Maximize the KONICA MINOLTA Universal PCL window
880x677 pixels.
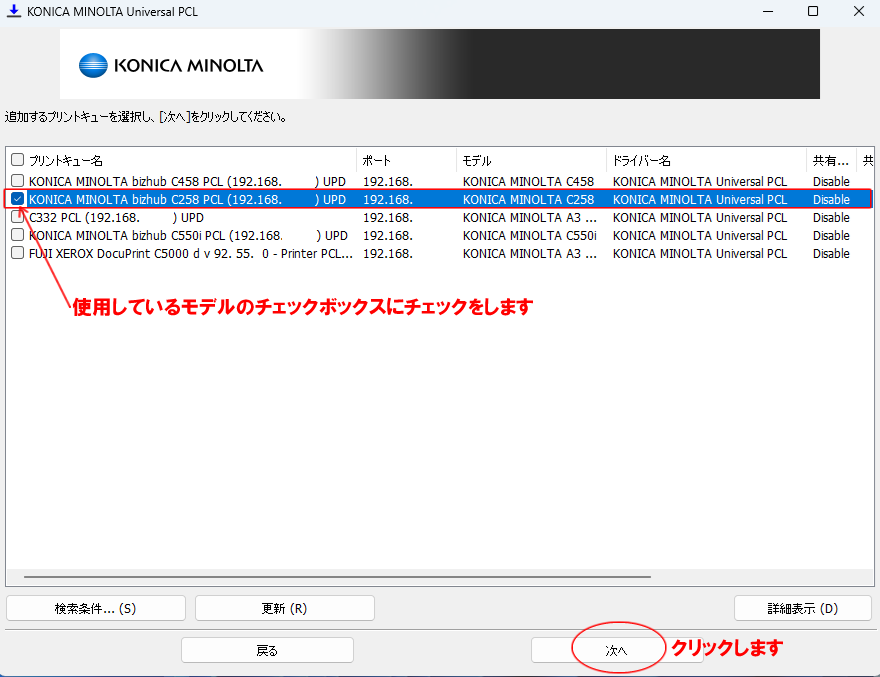coord(813,11)
